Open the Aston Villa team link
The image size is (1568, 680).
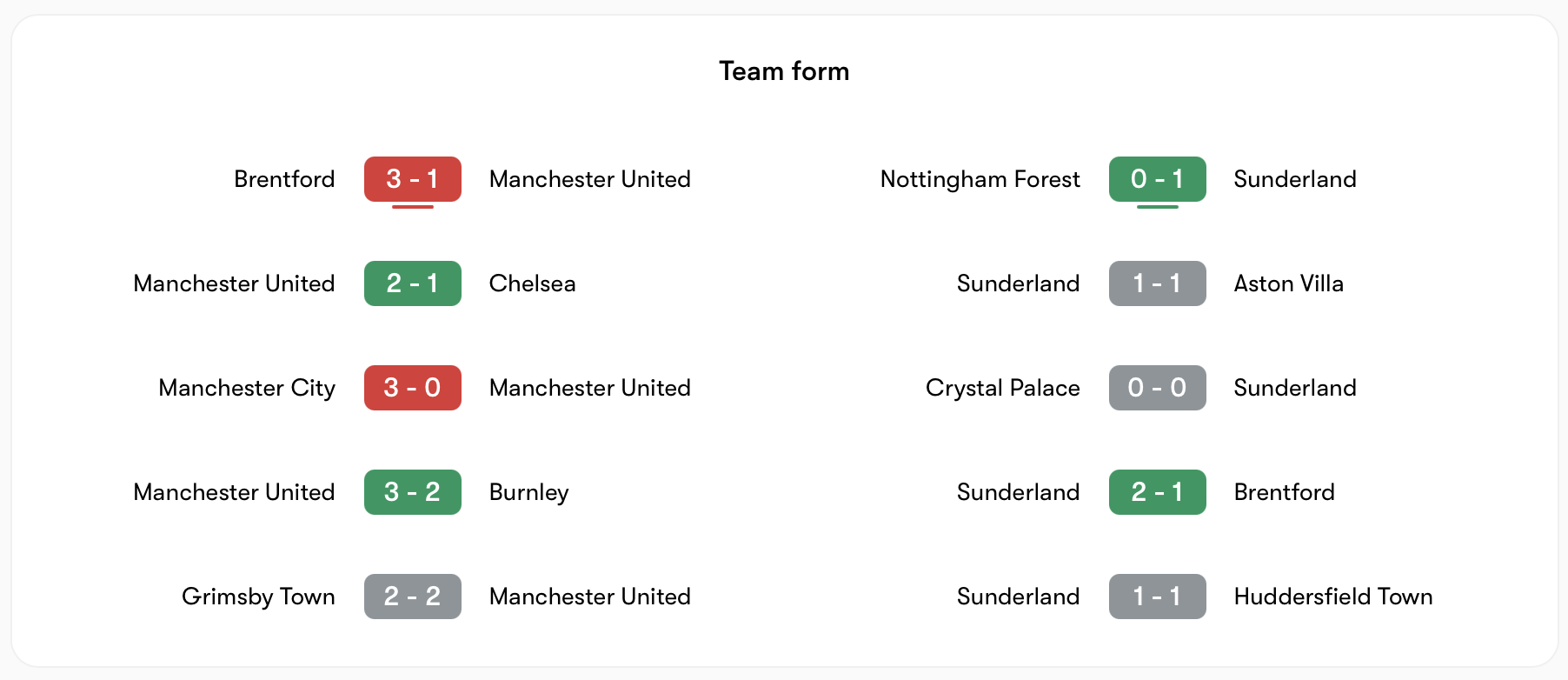(1288, 283)
